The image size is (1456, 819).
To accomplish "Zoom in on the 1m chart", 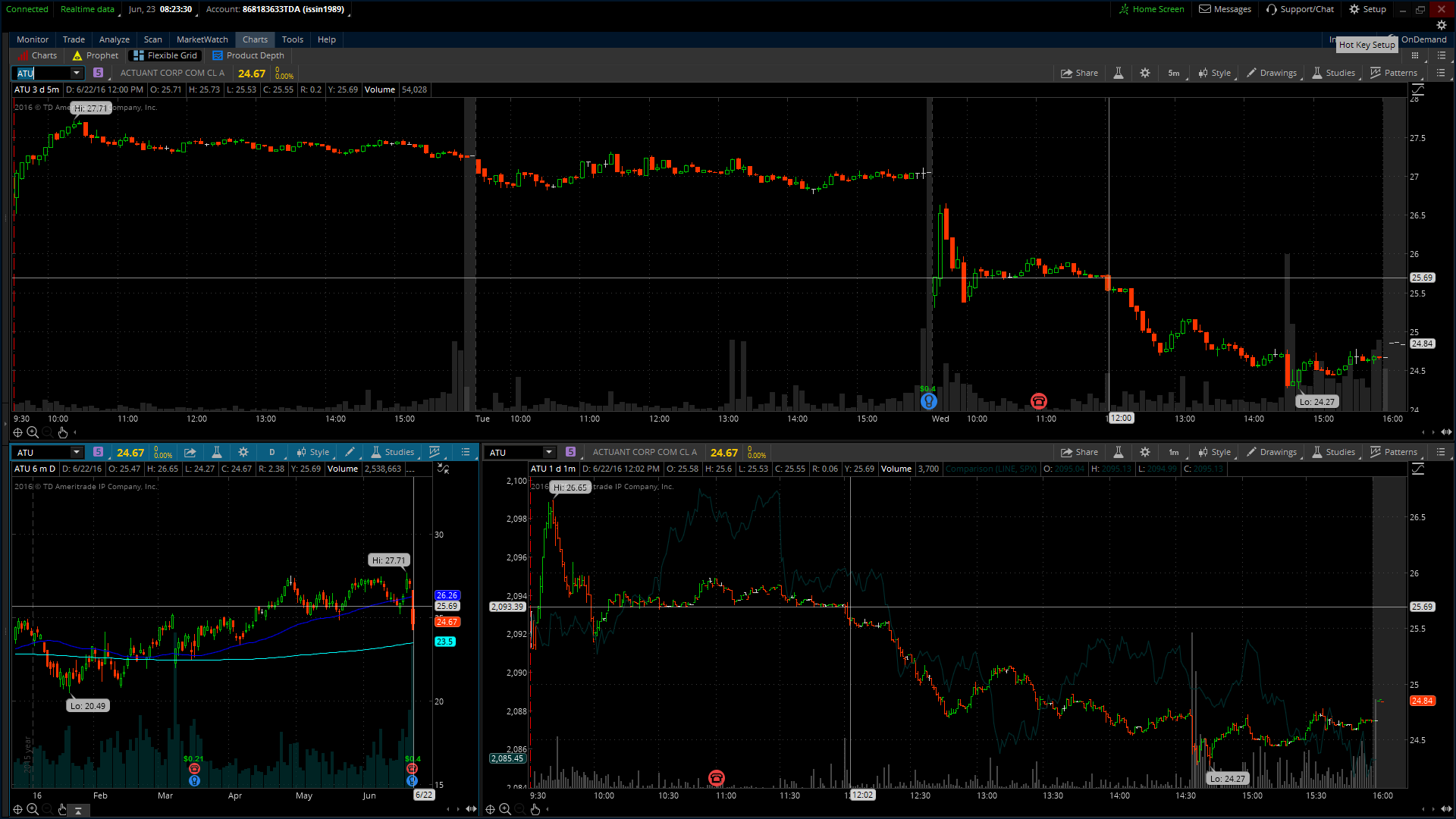I will [x=505, y=809].
